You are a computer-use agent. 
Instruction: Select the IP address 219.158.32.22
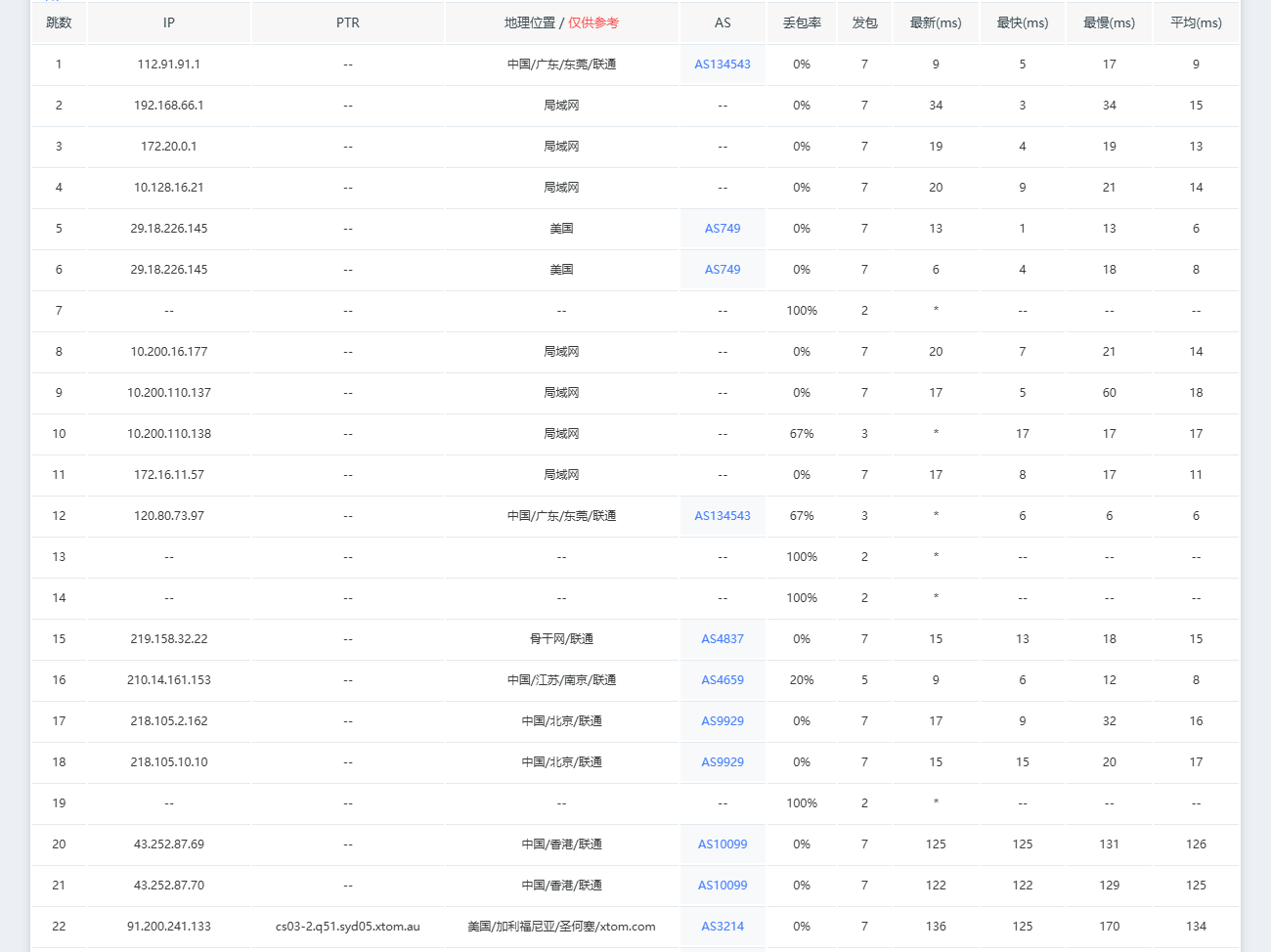169,639
